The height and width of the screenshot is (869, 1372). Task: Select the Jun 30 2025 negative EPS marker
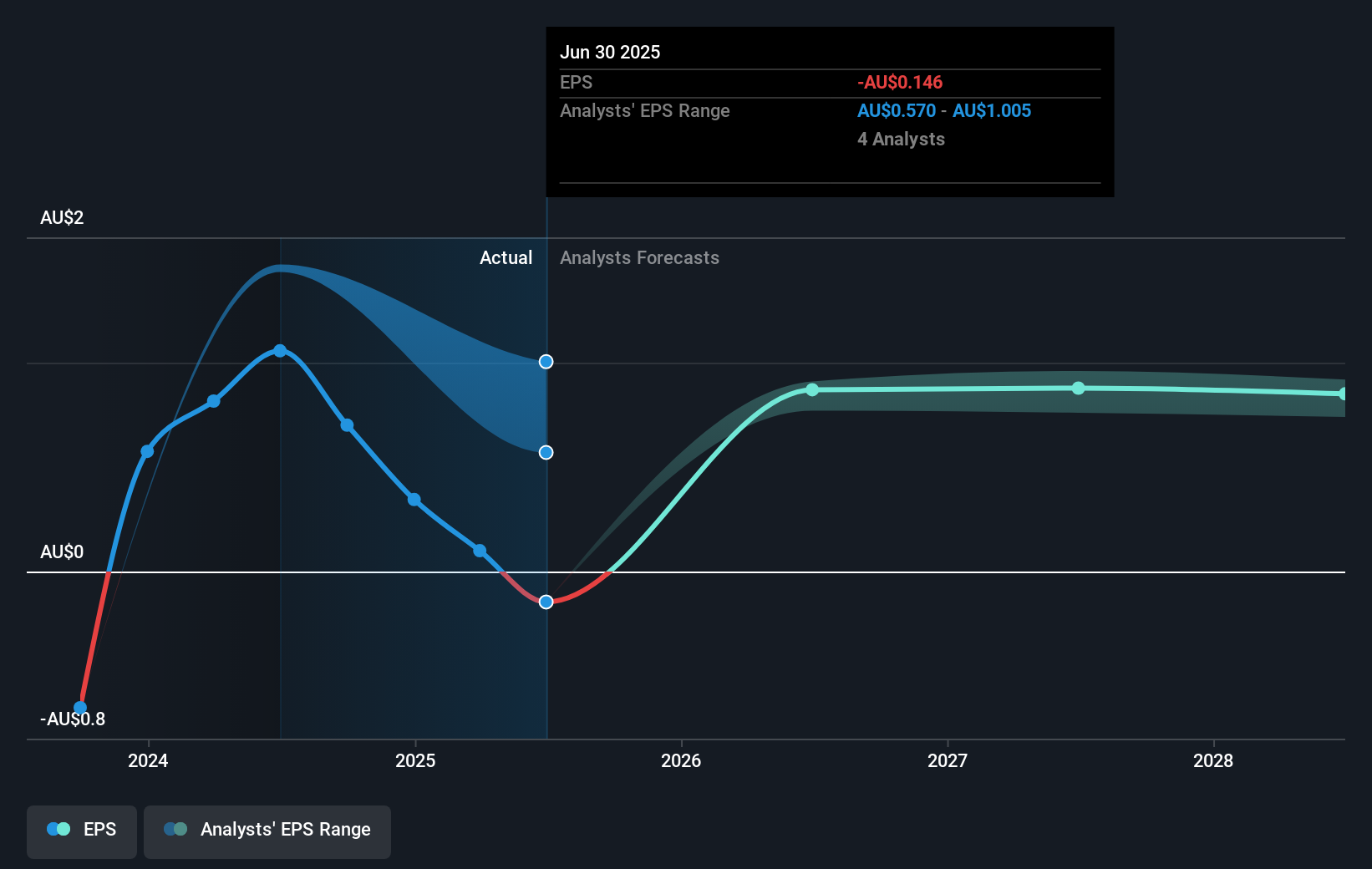(x=546, y=602)
